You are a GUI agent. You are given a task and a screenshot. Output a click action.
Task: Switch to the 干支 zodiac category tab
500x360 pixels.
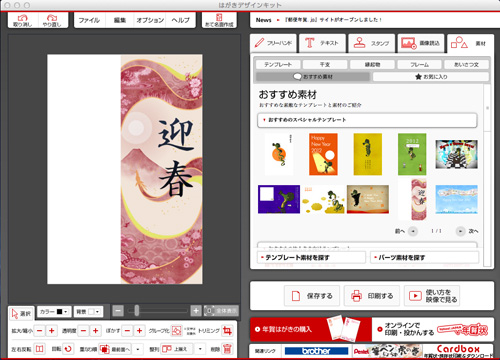coord(325,64)
